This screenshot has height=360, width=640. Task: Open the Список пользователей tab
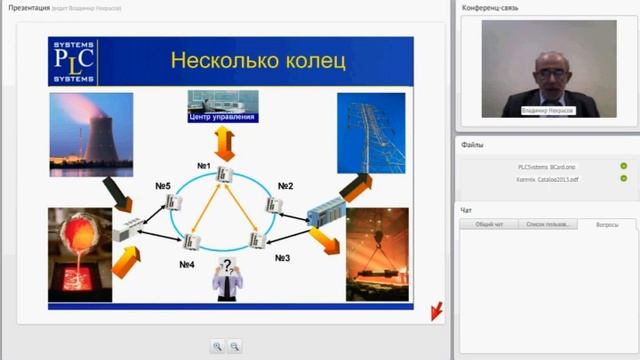click(548, 224)
